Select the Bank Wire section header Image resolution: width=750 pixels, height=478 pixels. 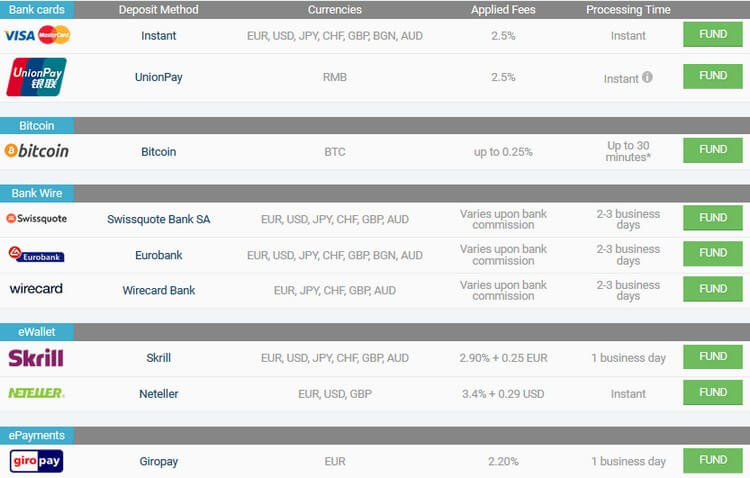point(37,193)
